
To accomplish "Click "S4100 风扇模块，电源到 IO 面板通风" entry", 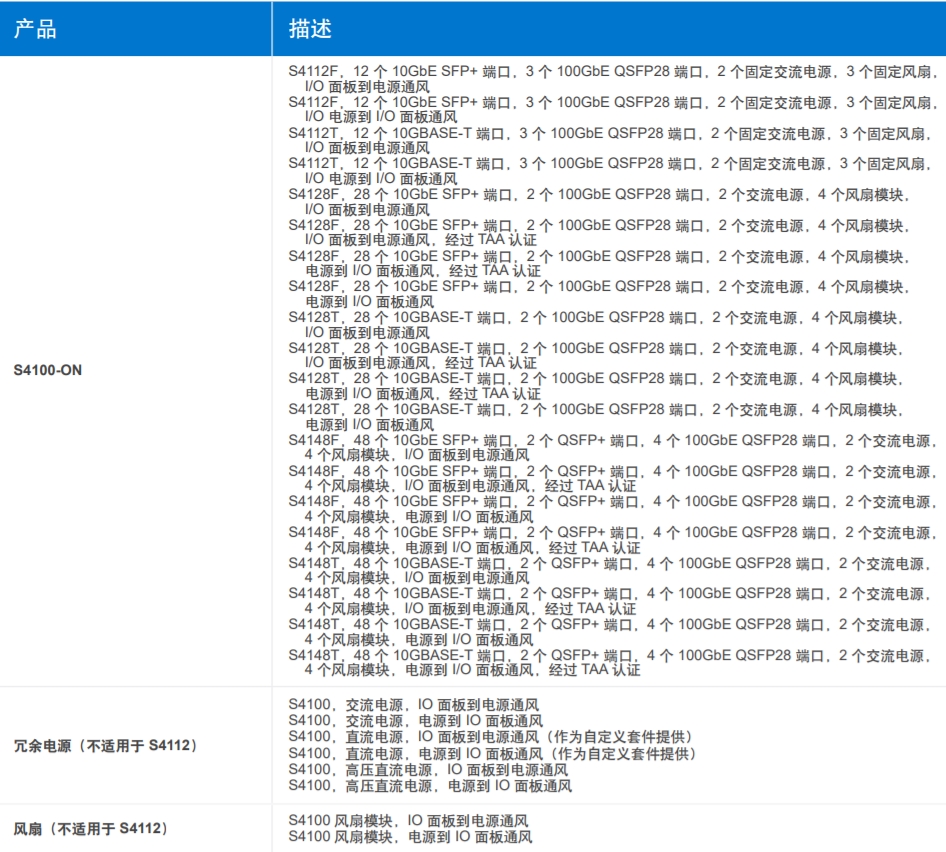I will (410, 836).
